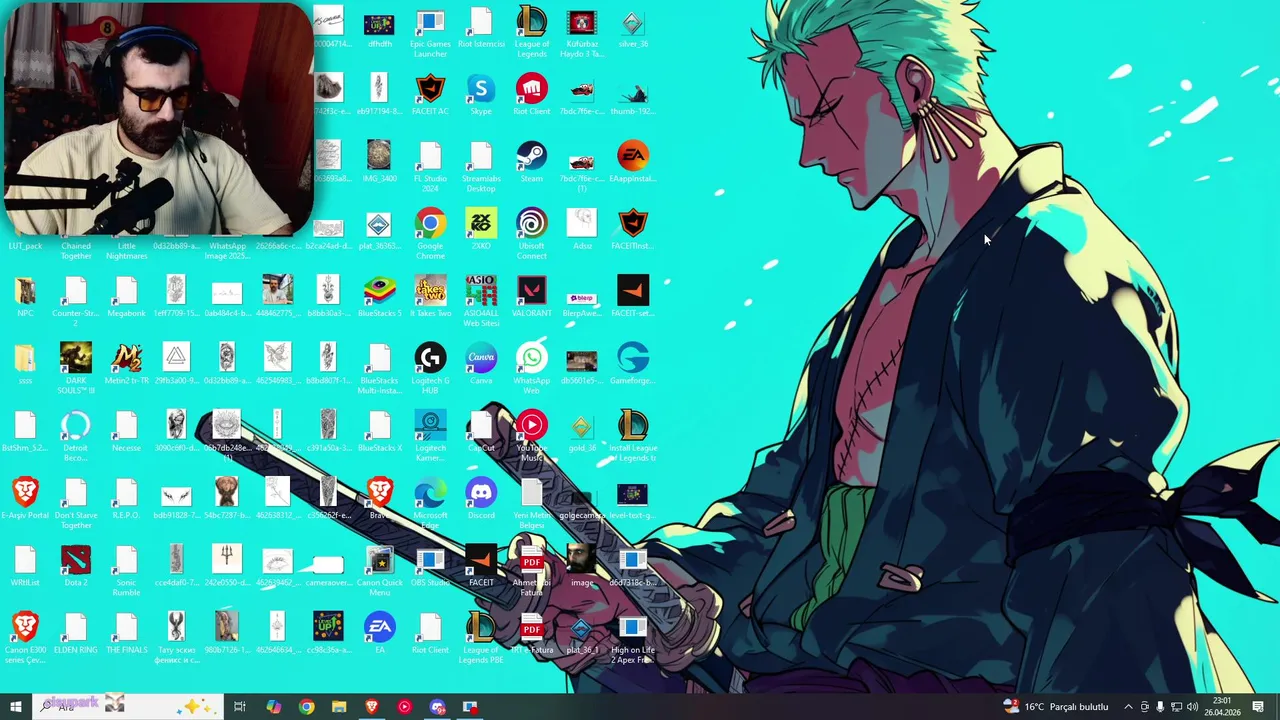Open the High on Life 2 Apex Free shortcut
The image size is (1280, 720).
tap(632, 636)
